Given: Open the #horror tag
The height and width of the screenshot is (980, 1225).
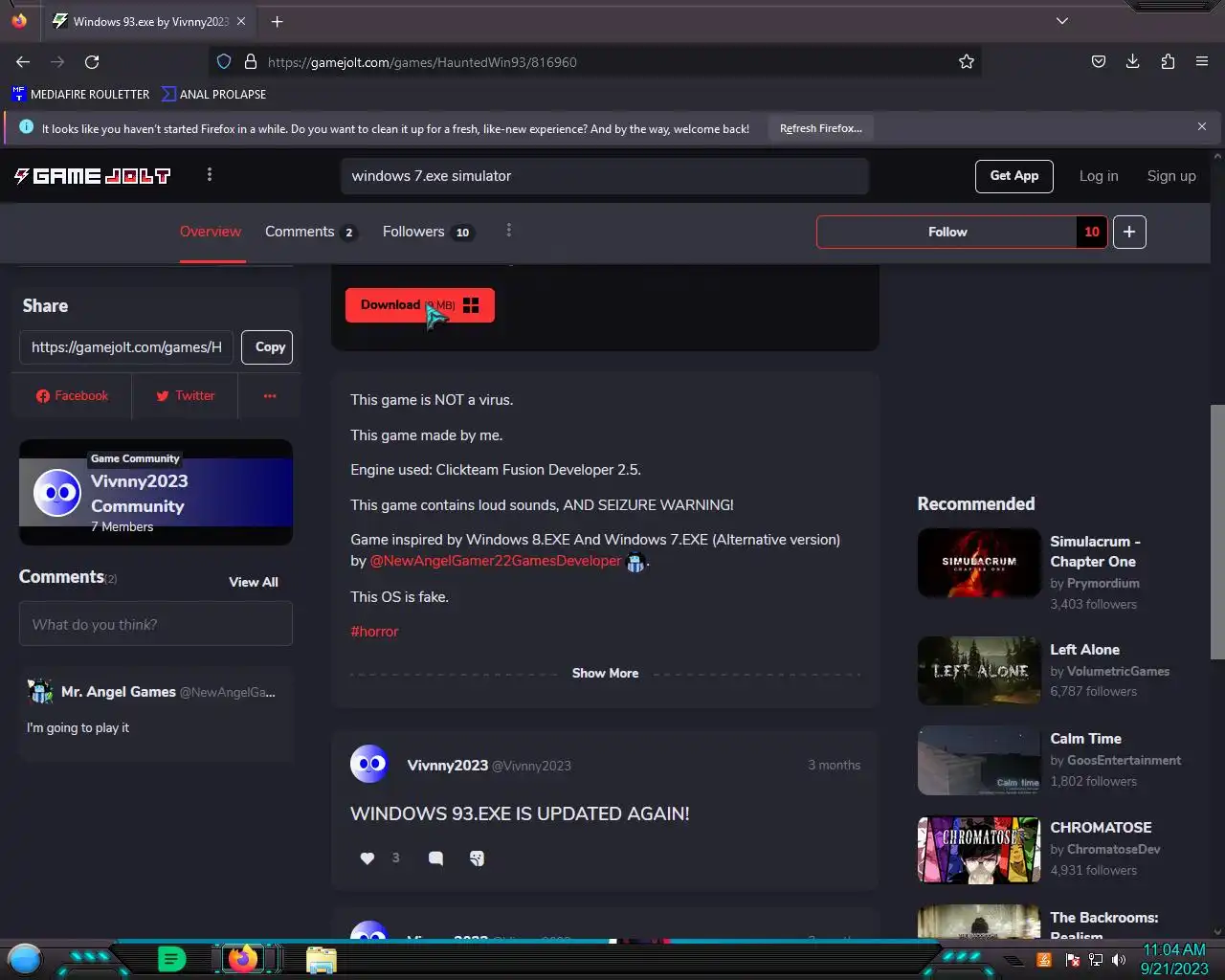Looking at the screenshot, I should pyautogui.click(x=374, y=632).
